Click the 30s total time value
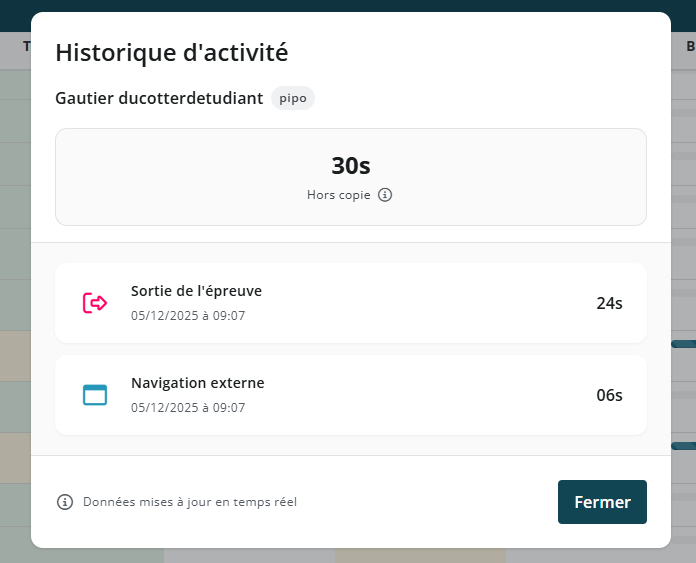This screenshot has height=563, width=696. pos(350,166)
